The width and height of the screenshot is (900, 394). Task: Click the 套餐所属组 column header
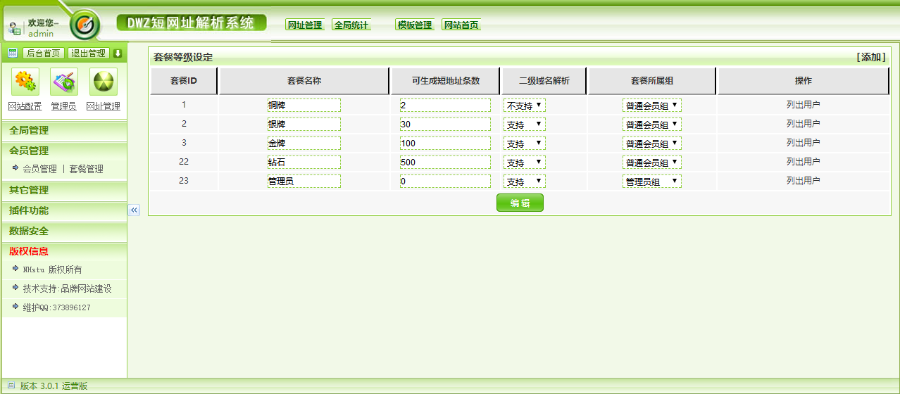click(652, 81)
